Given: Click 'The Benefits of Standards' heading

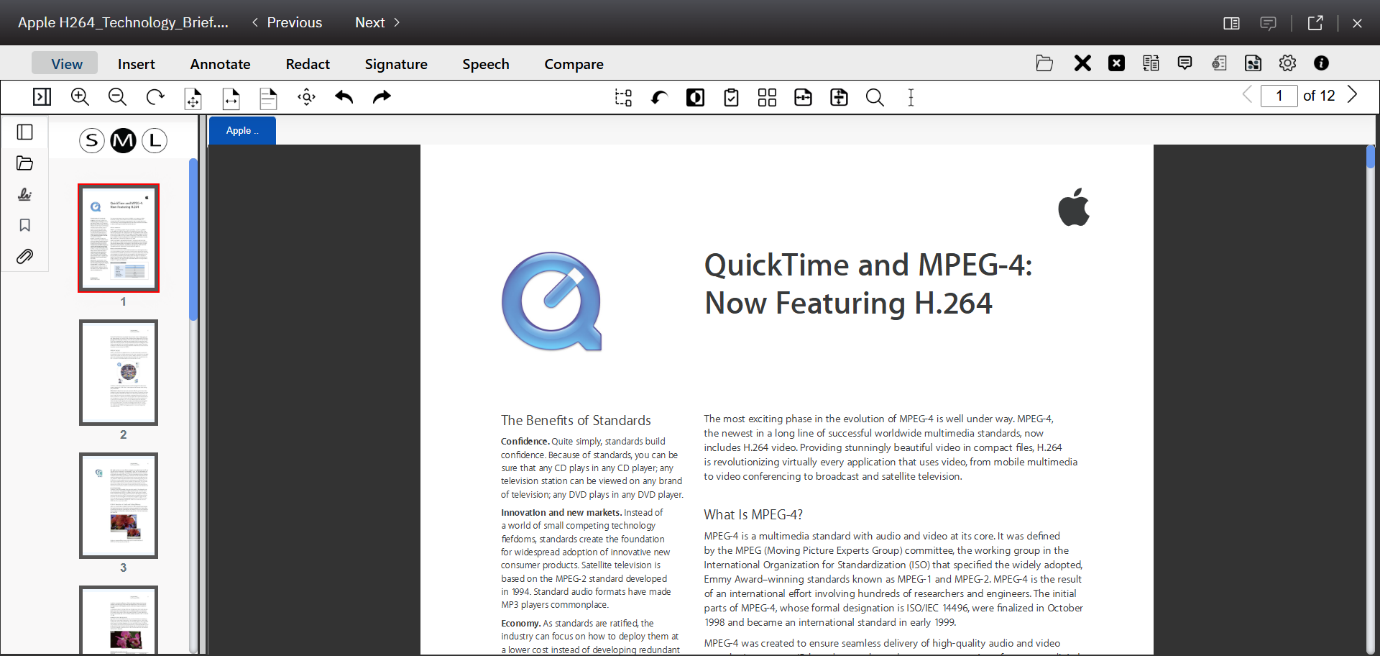Looking at the screenshot, I should (x=576, y=421).
